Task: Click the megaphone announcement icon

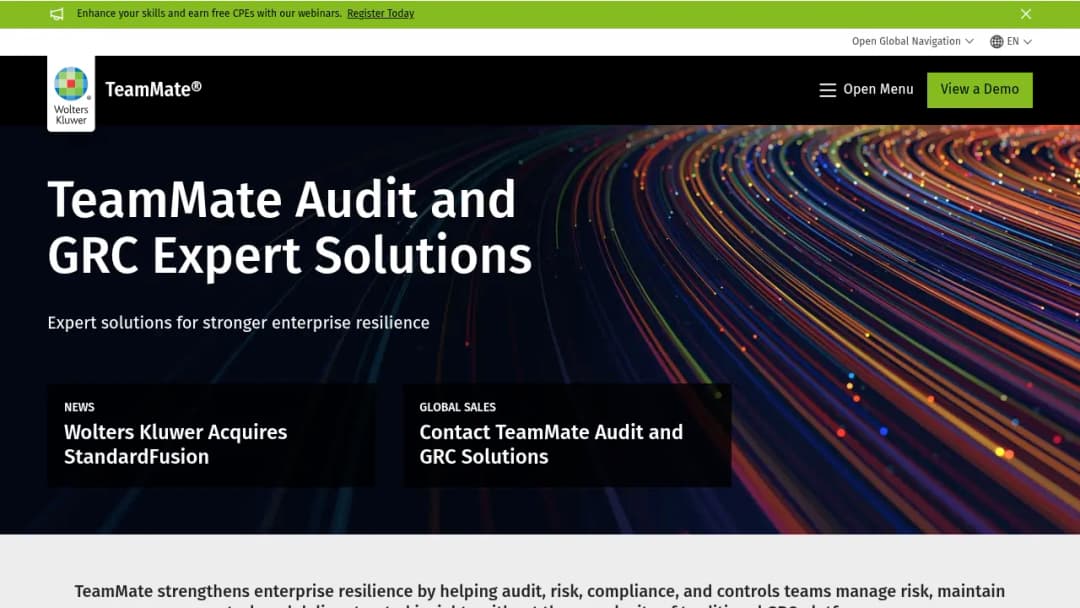Action: pos(56,14)
